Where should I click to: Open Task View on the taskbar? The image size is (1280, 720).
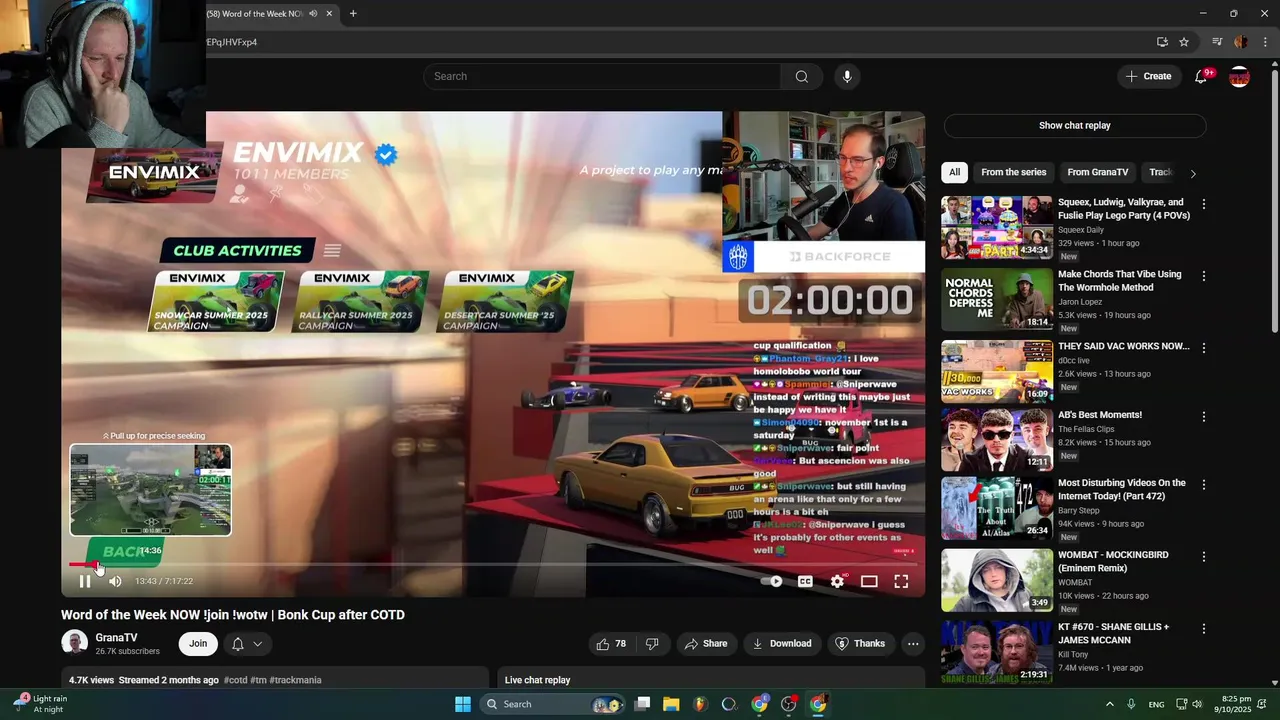642,704
